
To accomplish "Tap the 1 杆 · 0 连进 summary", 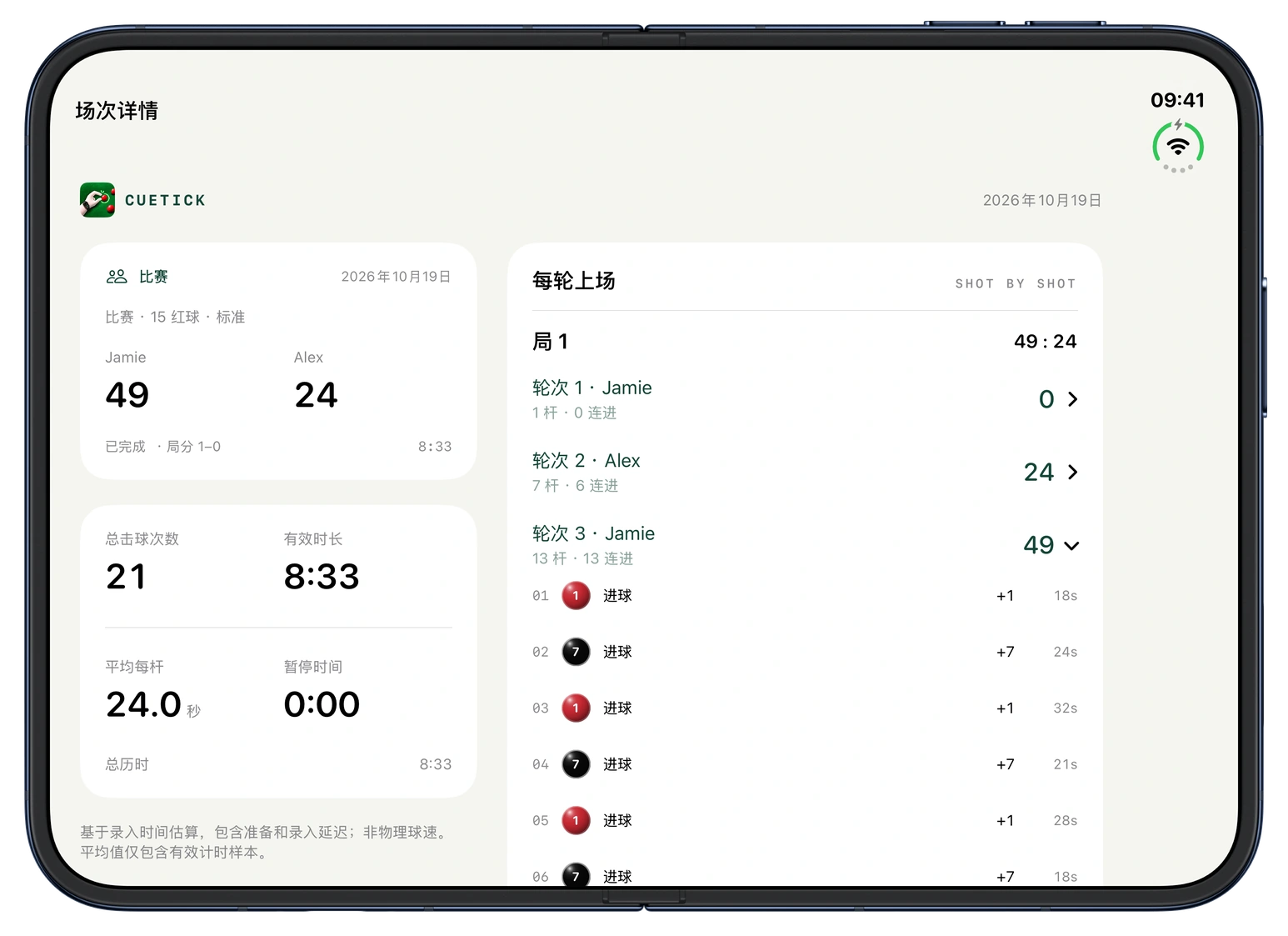I will click(574, 413).
